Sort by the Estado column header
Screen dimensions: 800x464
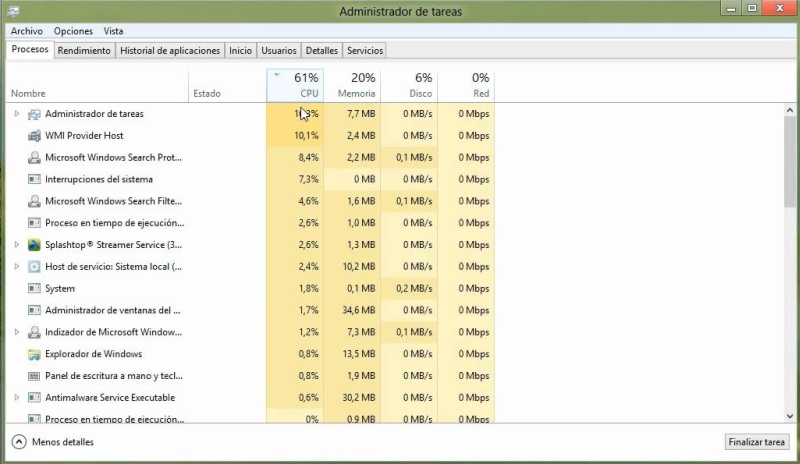[x=228, y=86]
